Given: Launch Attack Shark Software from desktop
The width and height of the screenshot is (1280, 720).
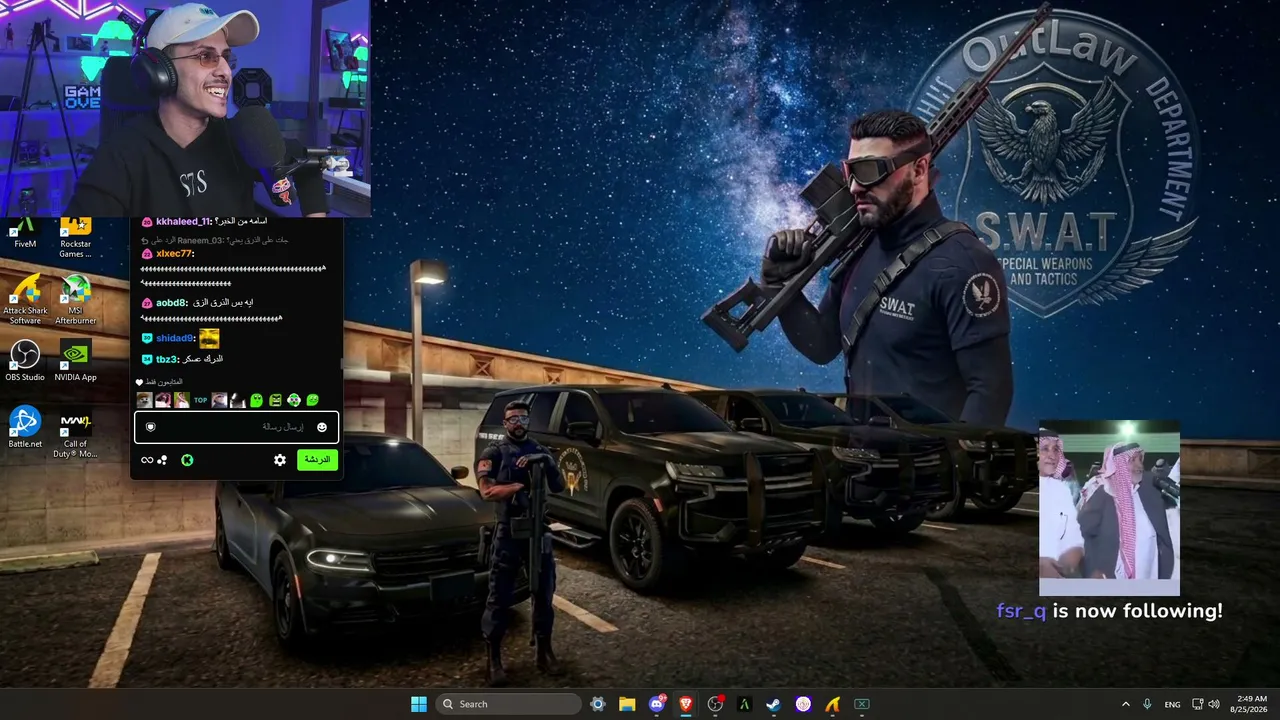Looking at the screenshot, I should 25,299.
